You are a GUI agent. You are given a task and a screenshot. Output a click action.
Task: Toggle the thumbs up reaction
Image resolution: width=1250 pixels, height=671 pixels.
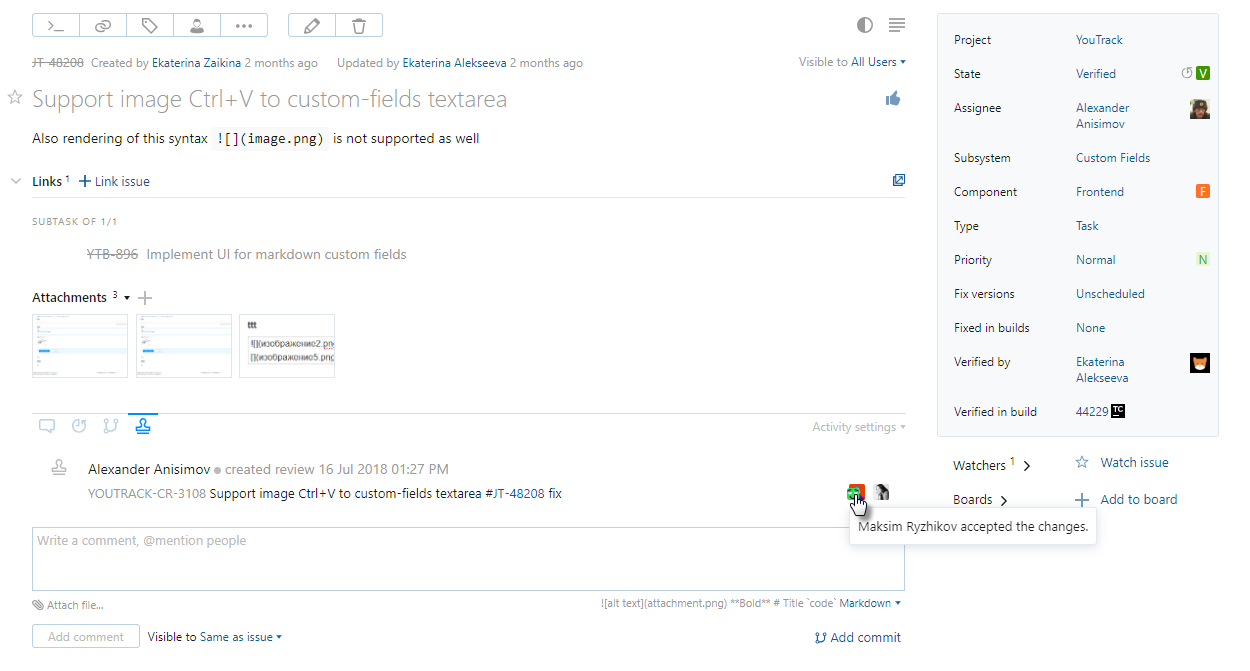[x=893, y=98]
